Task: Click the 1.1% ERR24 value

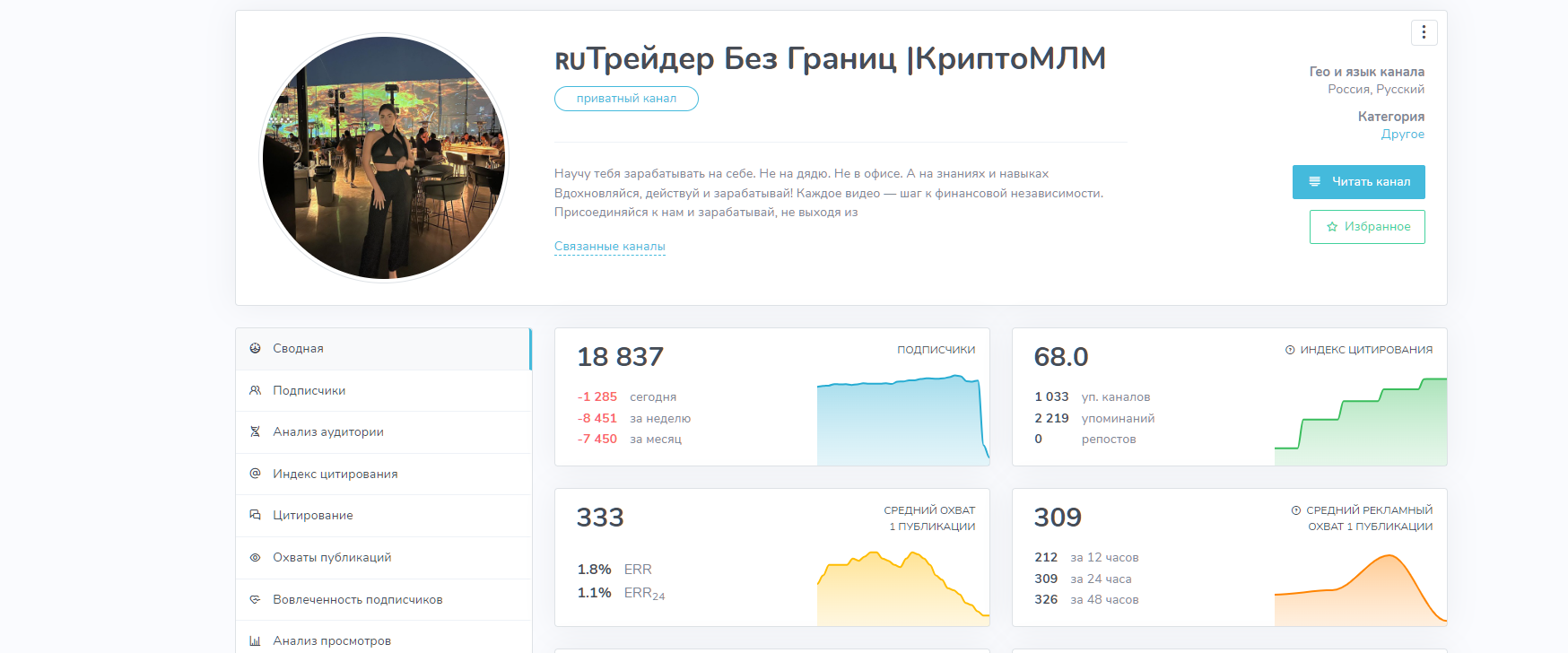Action: (594, 593)
